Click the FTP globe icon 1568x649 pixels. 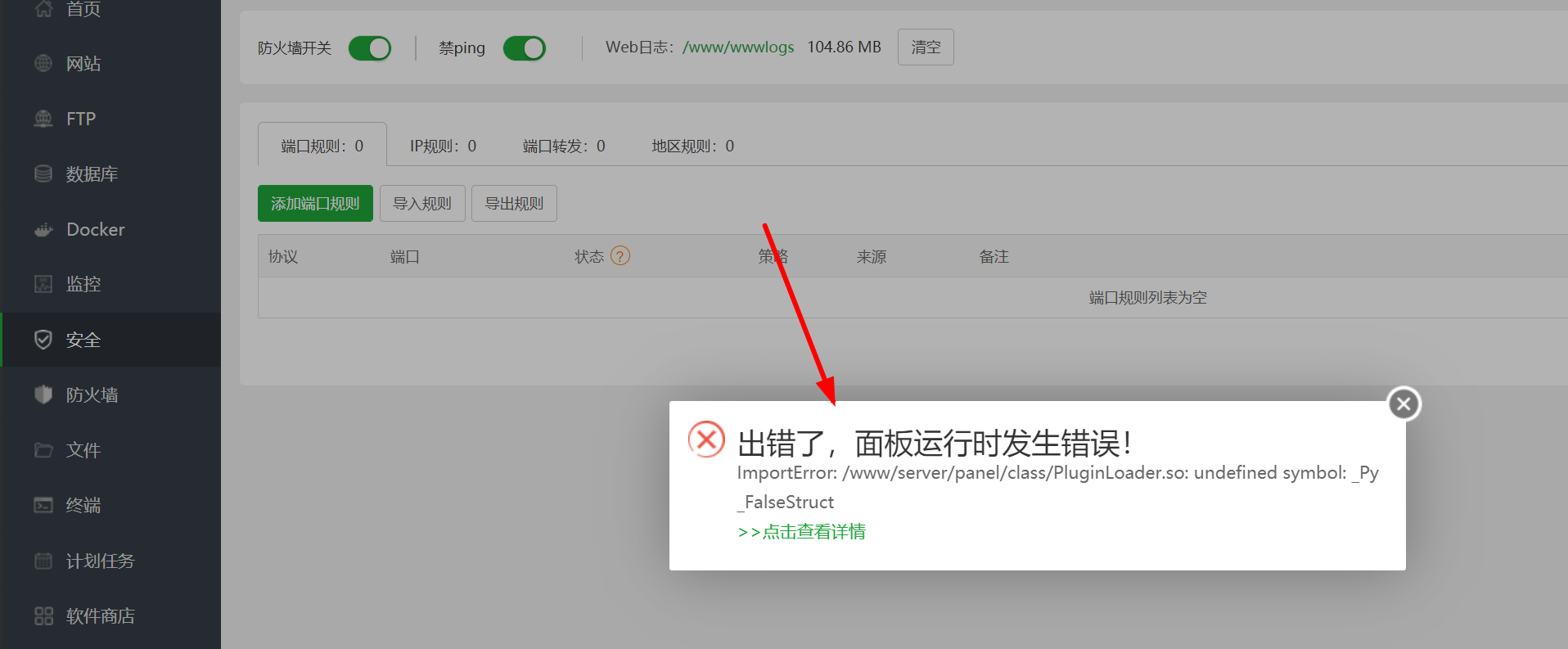click(x=43, y=119)
